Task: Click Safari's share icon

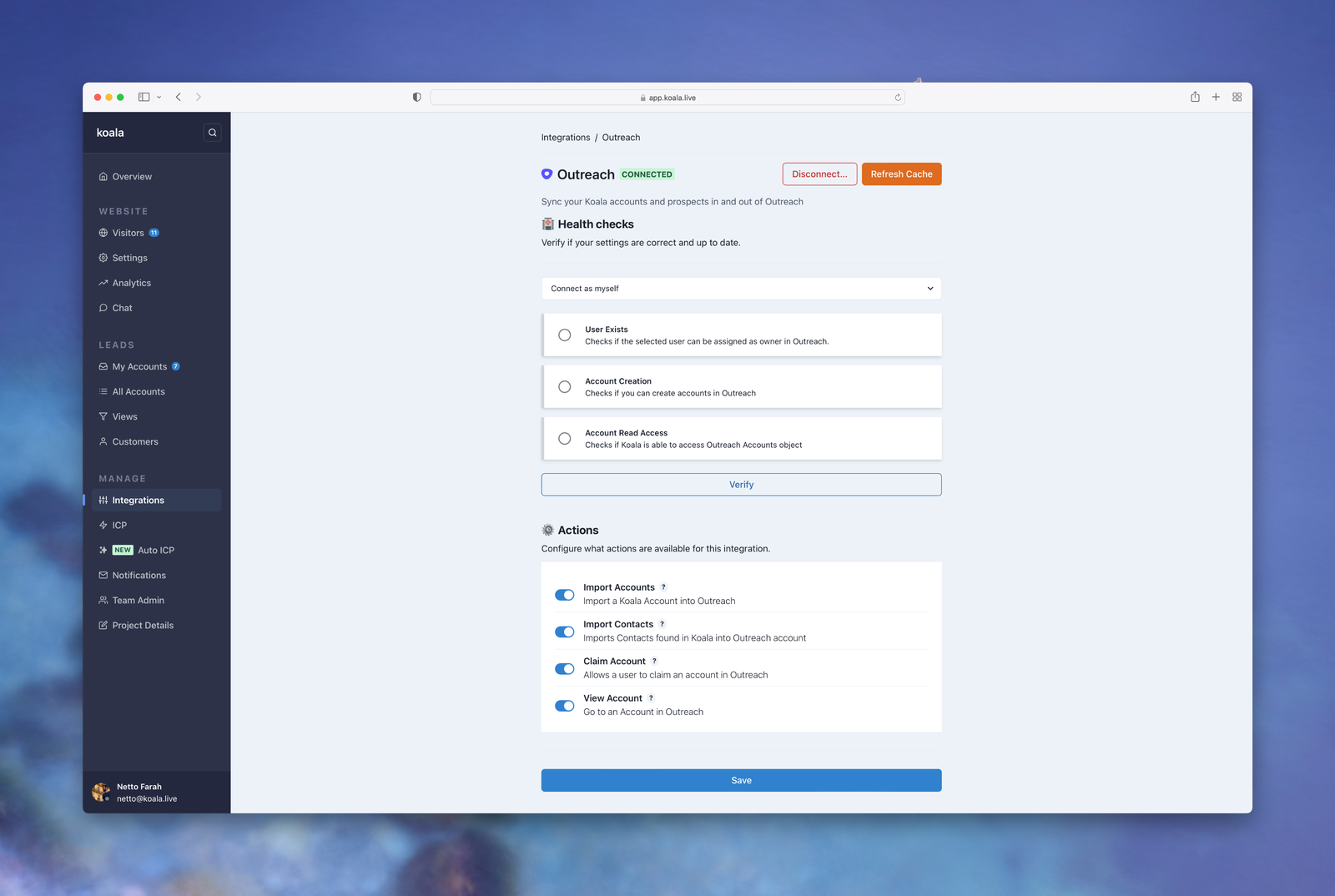Action: coord(1195,98)
